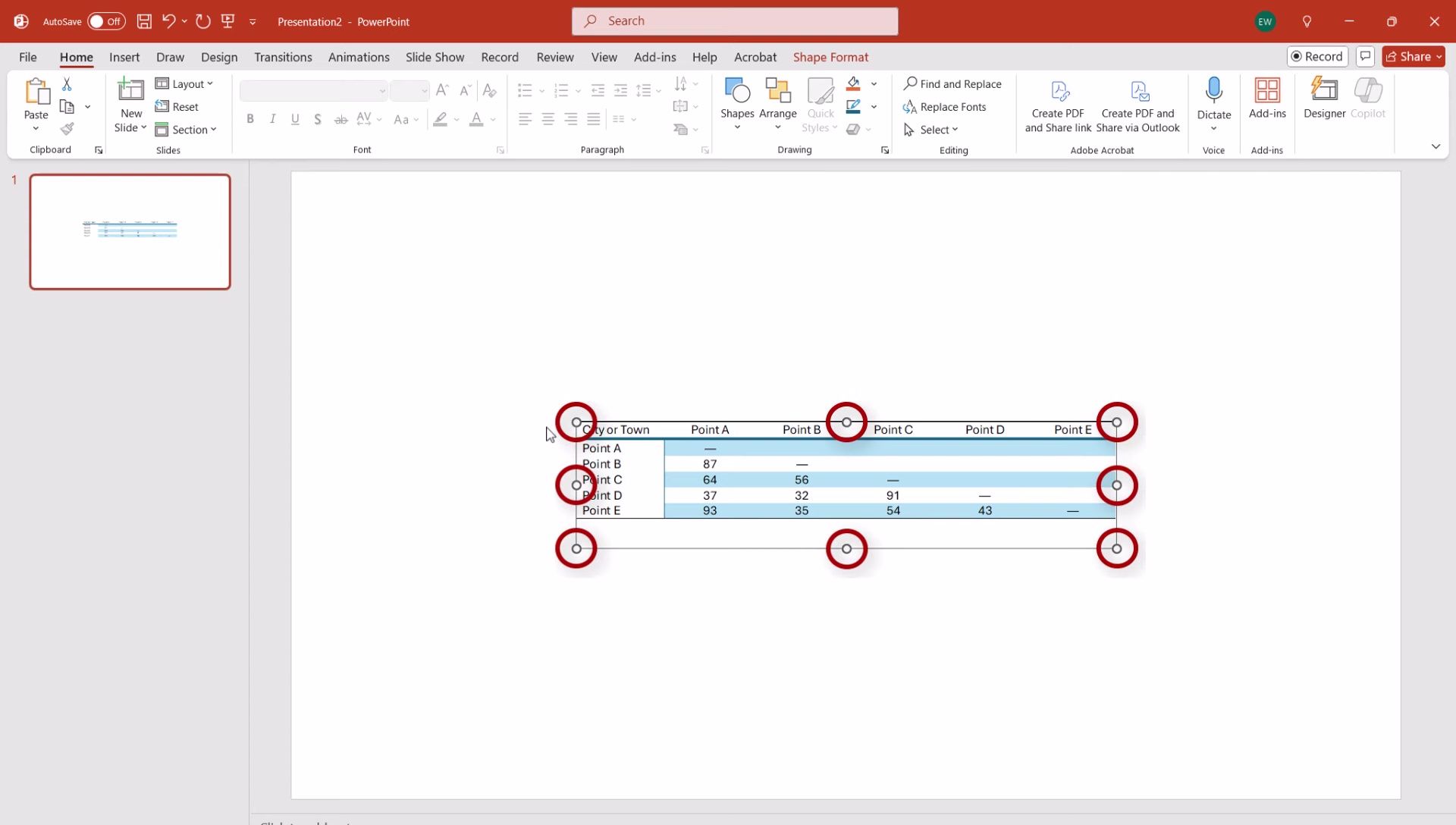
Task: Click the Reset slide button
Action: point(177,107)
